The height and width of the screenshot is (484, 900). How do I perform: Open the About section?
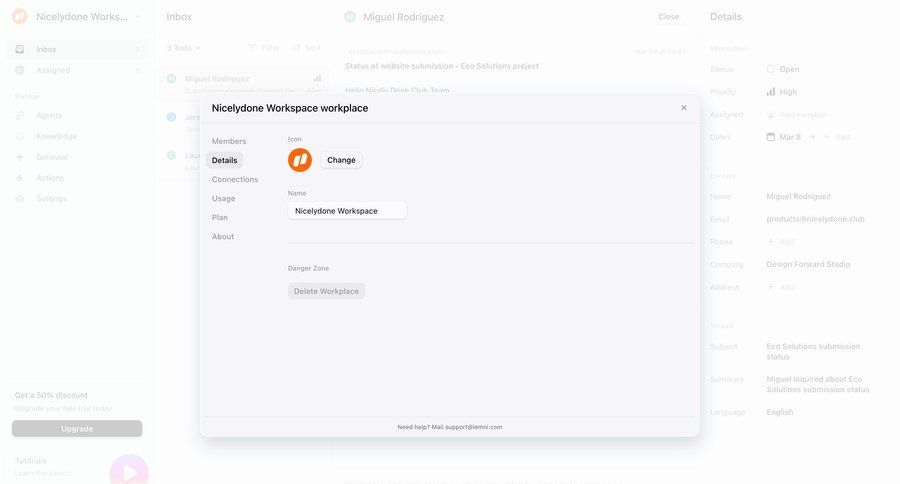point(223,237)
